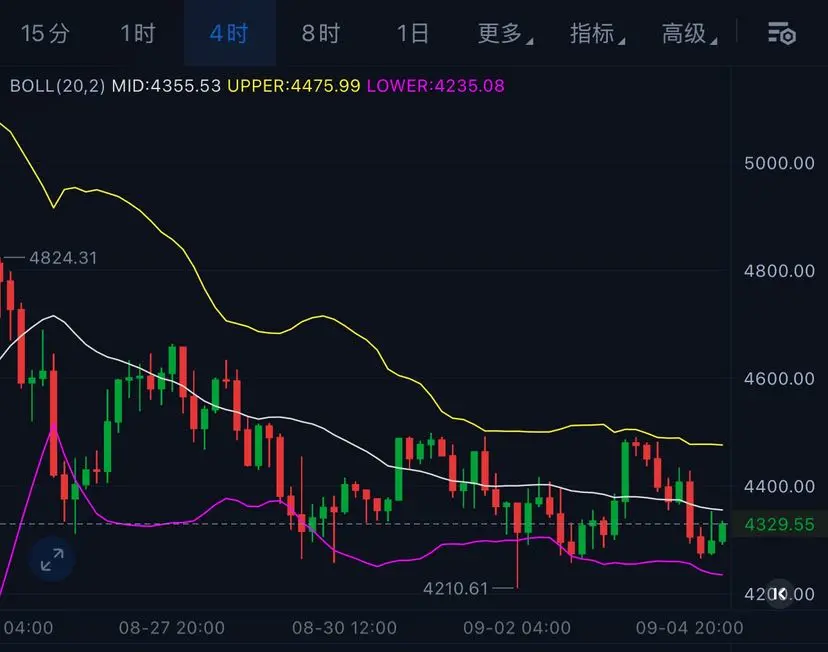Click the MID:4355.53 value

[x=166, y=86]
